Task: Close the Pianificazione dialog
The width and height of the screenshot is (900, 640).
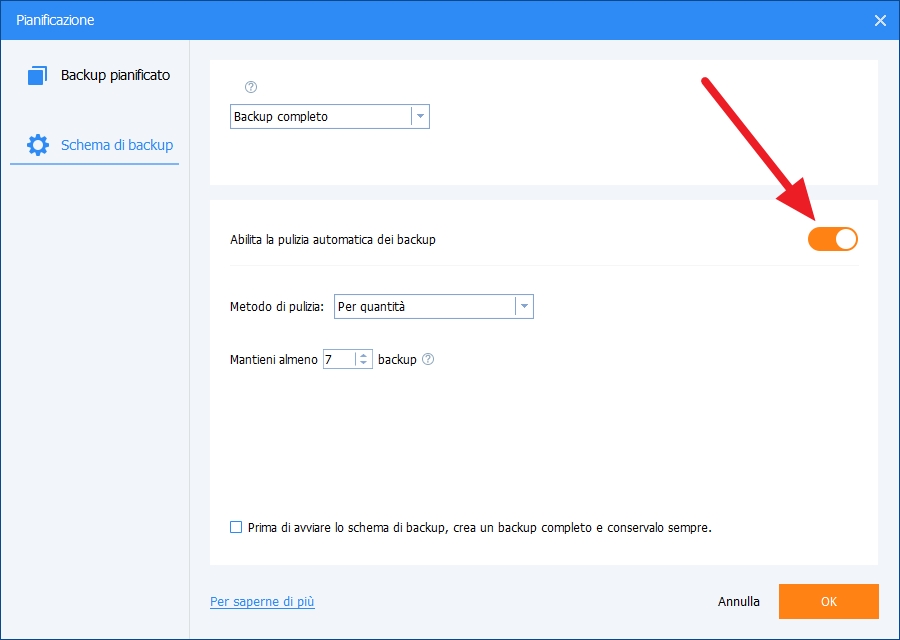Action: [x=880, y=21]
